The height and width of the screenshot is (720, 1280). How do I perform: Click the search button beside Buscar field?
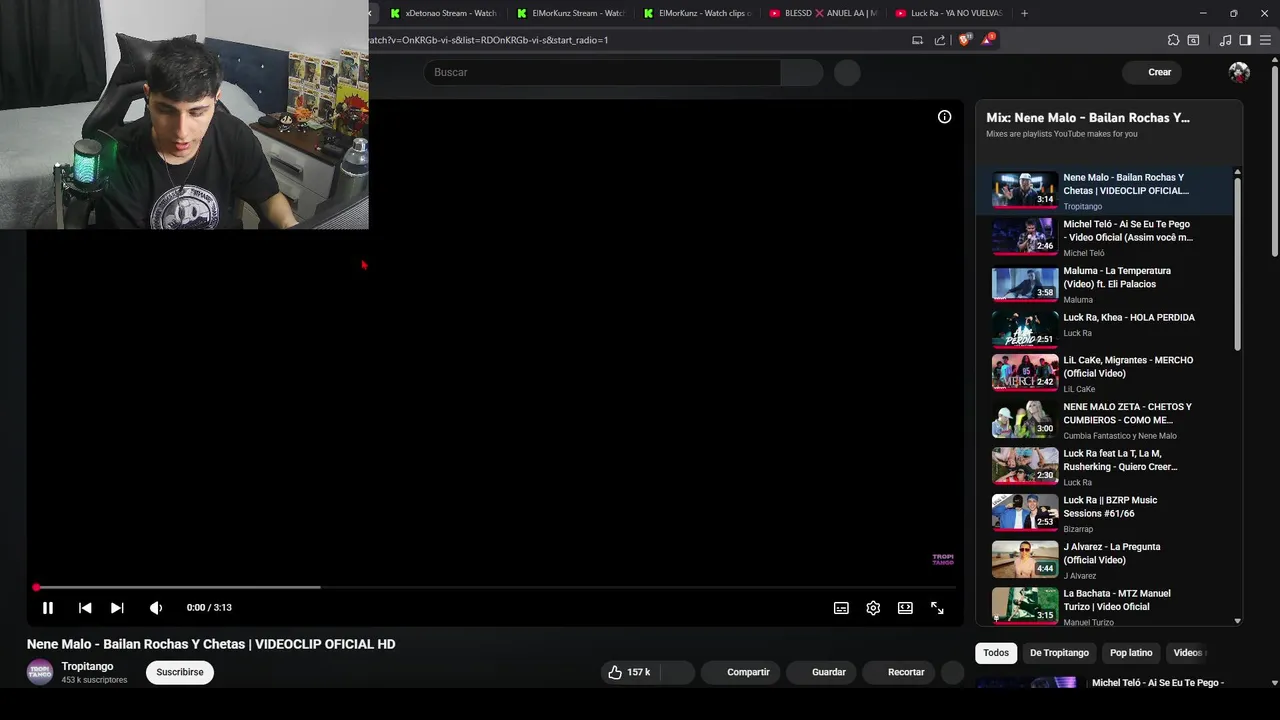(802, 72)
